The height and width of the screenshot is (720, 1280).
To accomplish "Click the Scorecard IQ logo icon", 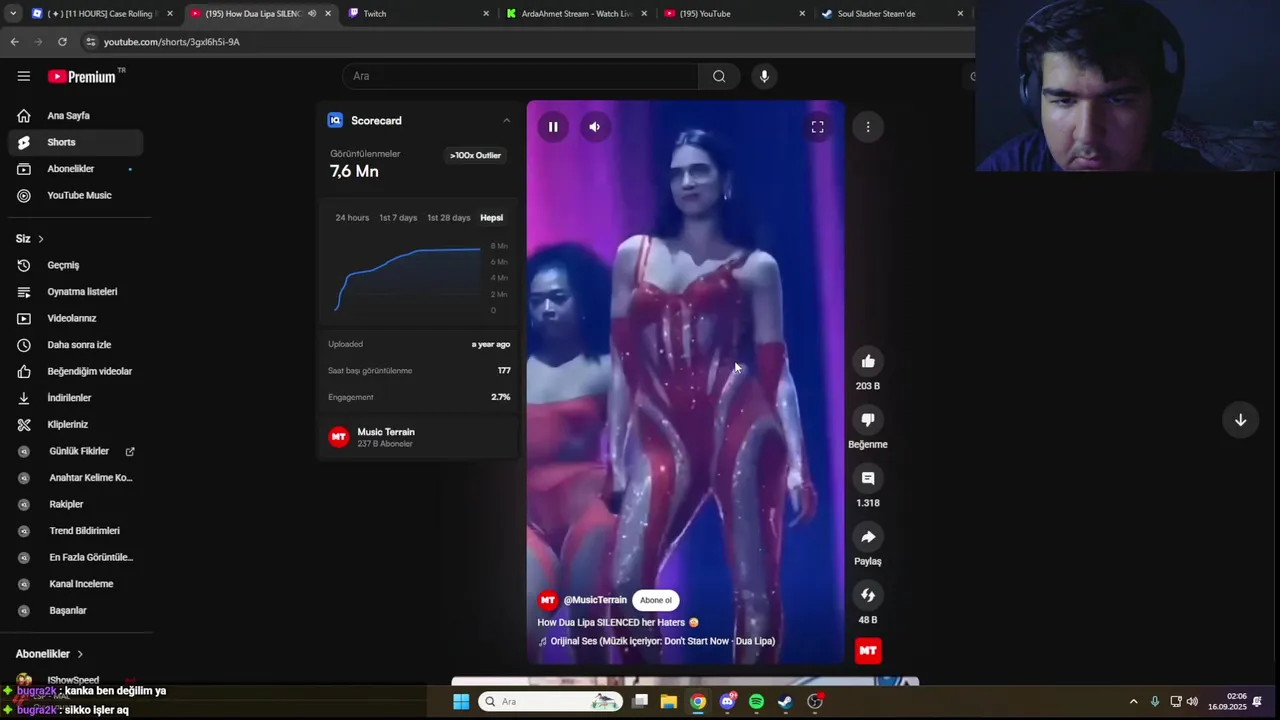I will pos(335,120).
